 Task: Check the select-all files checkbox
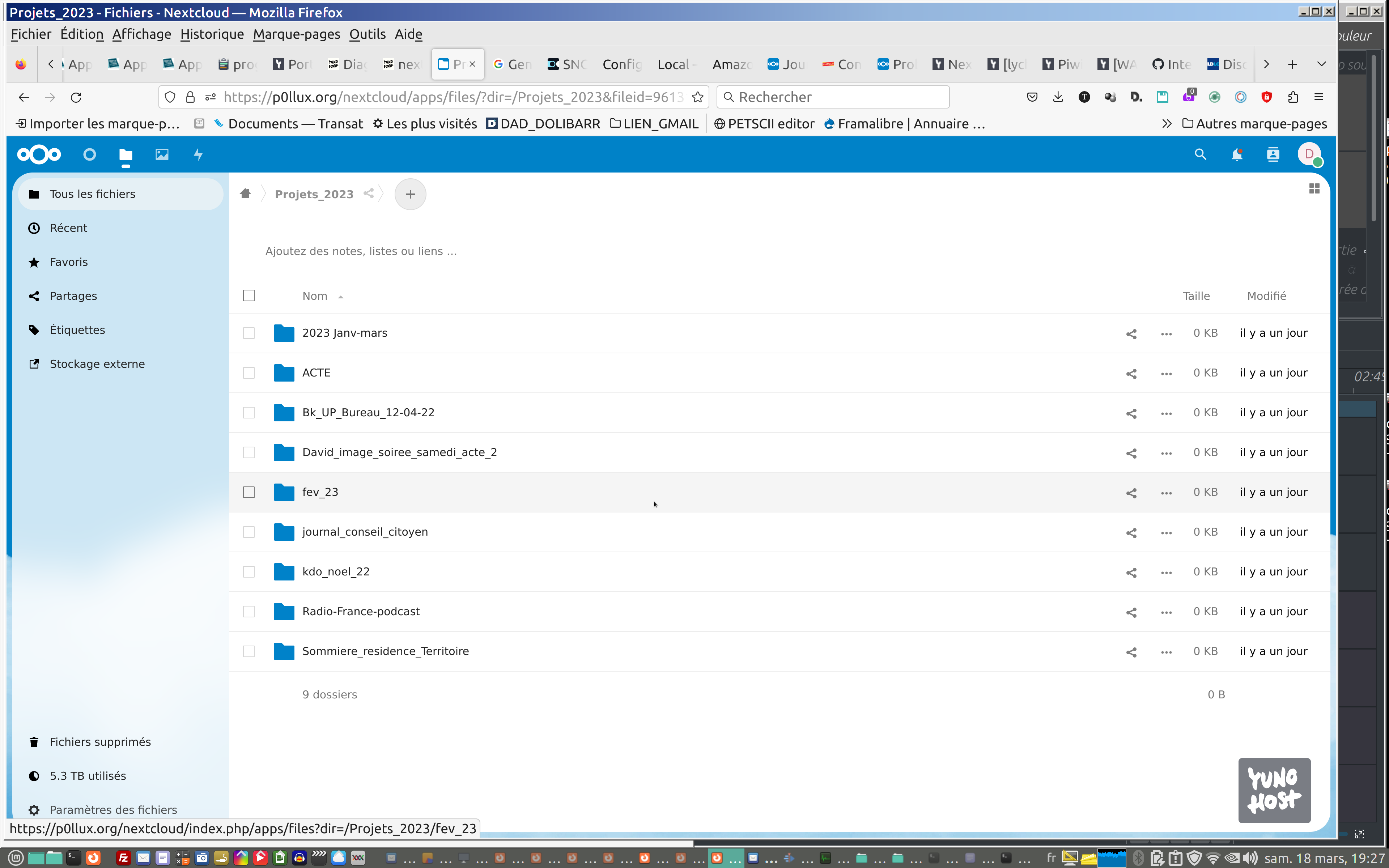(249, 295)
